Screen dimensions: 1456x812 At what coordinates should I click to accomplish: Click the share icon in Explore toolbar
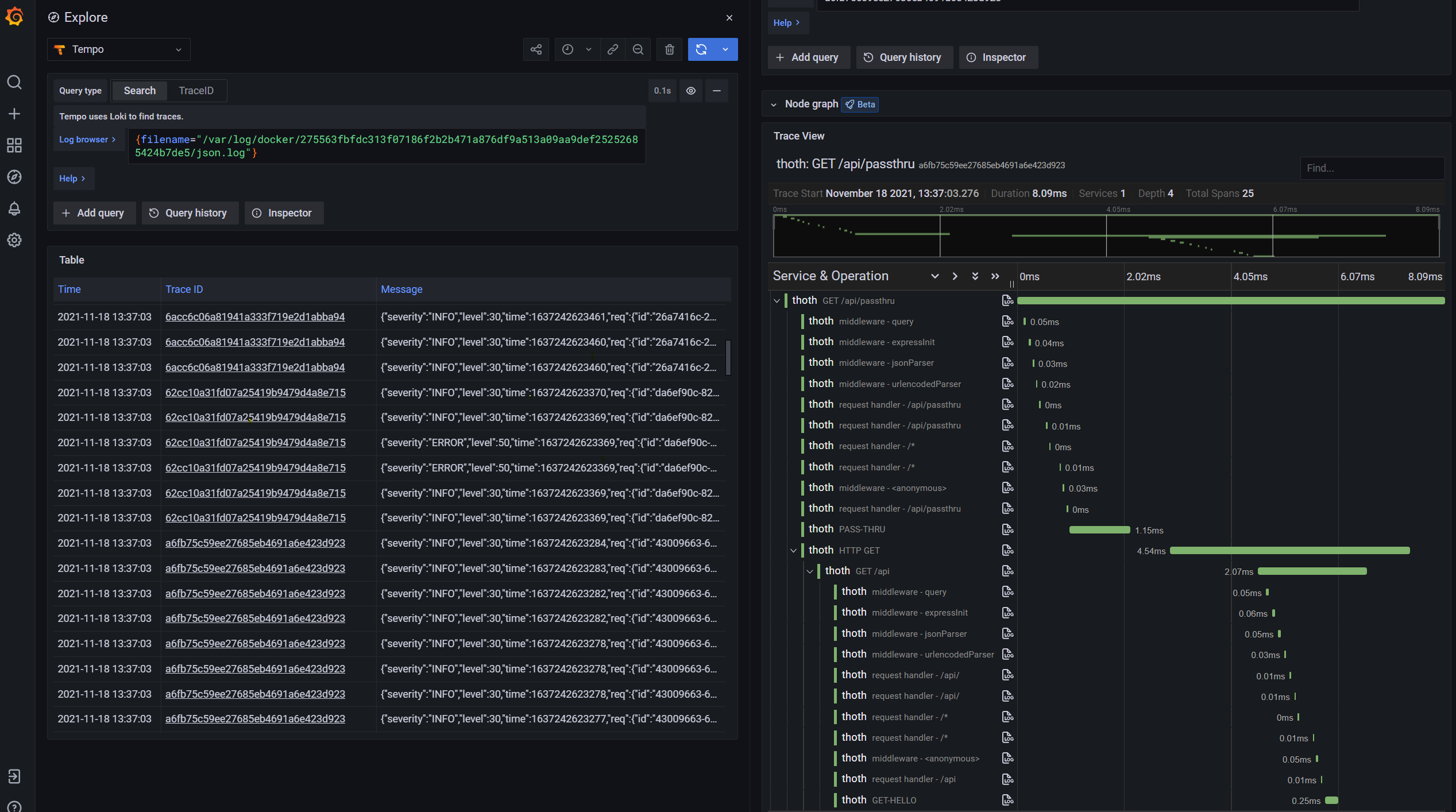(x=536, y=49)
